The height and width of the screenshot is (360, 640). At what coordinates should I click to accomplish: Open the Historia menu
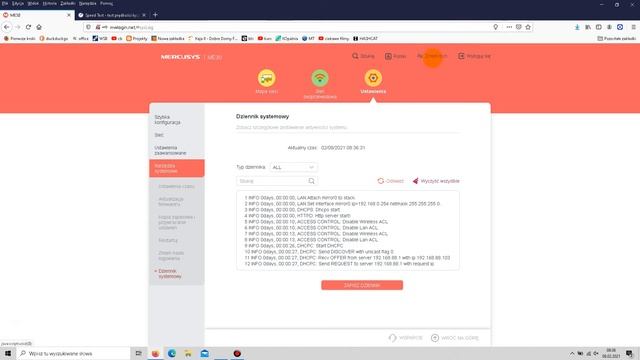[x=50, y=3]
